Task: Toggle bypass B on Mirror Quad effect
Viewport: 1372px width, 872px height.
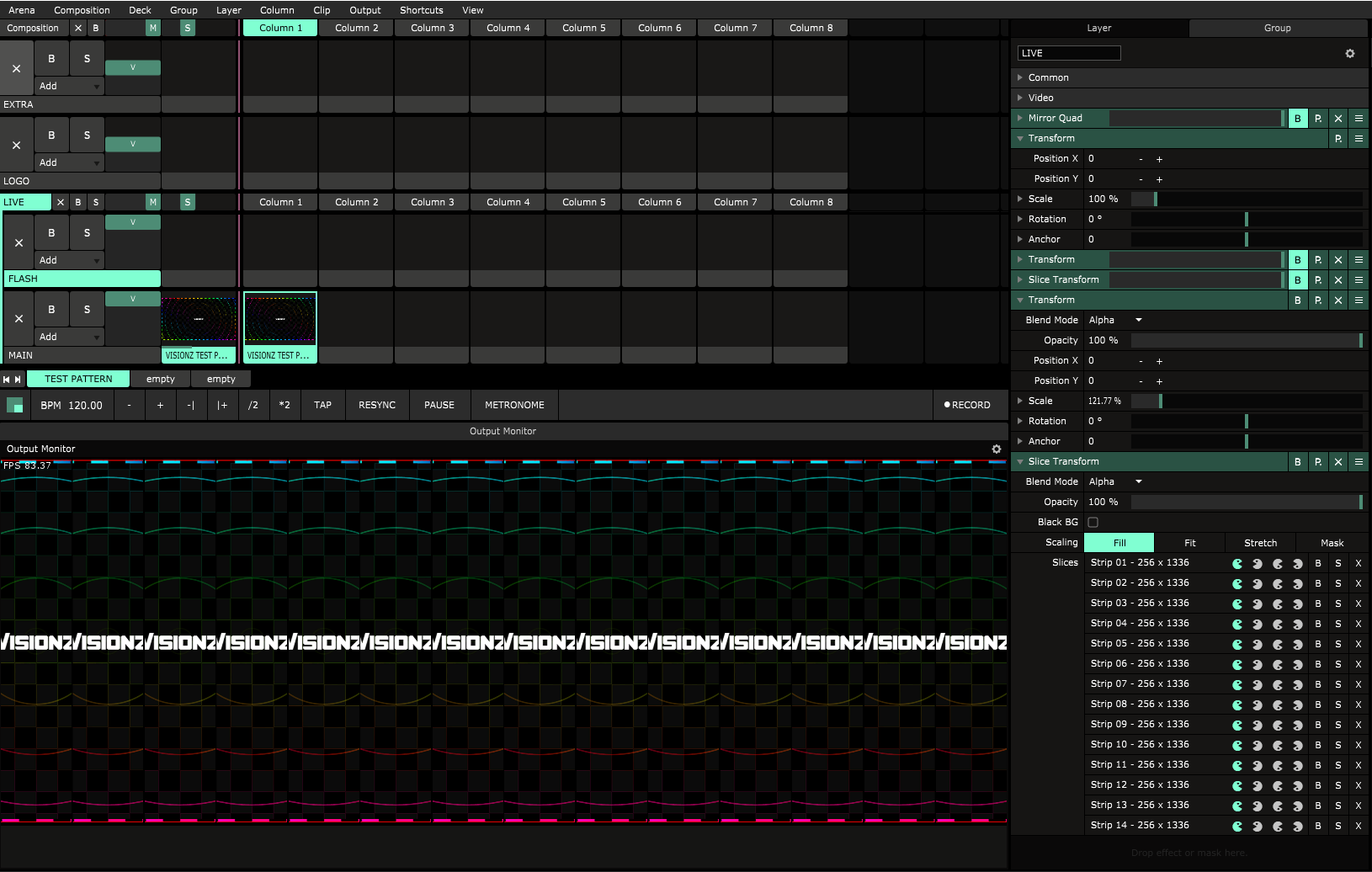Action: click(x=1298, y=119)
